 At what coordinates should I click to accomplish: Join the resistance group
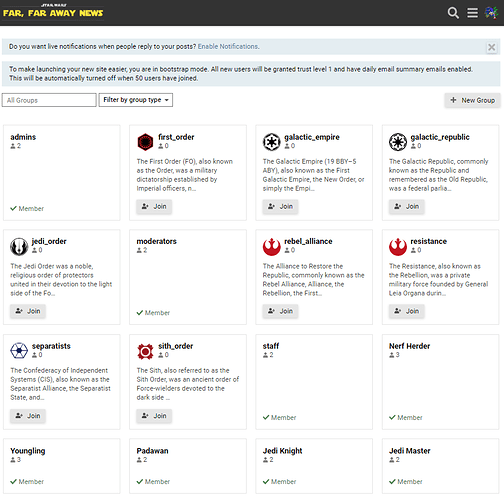coord(406,311)
